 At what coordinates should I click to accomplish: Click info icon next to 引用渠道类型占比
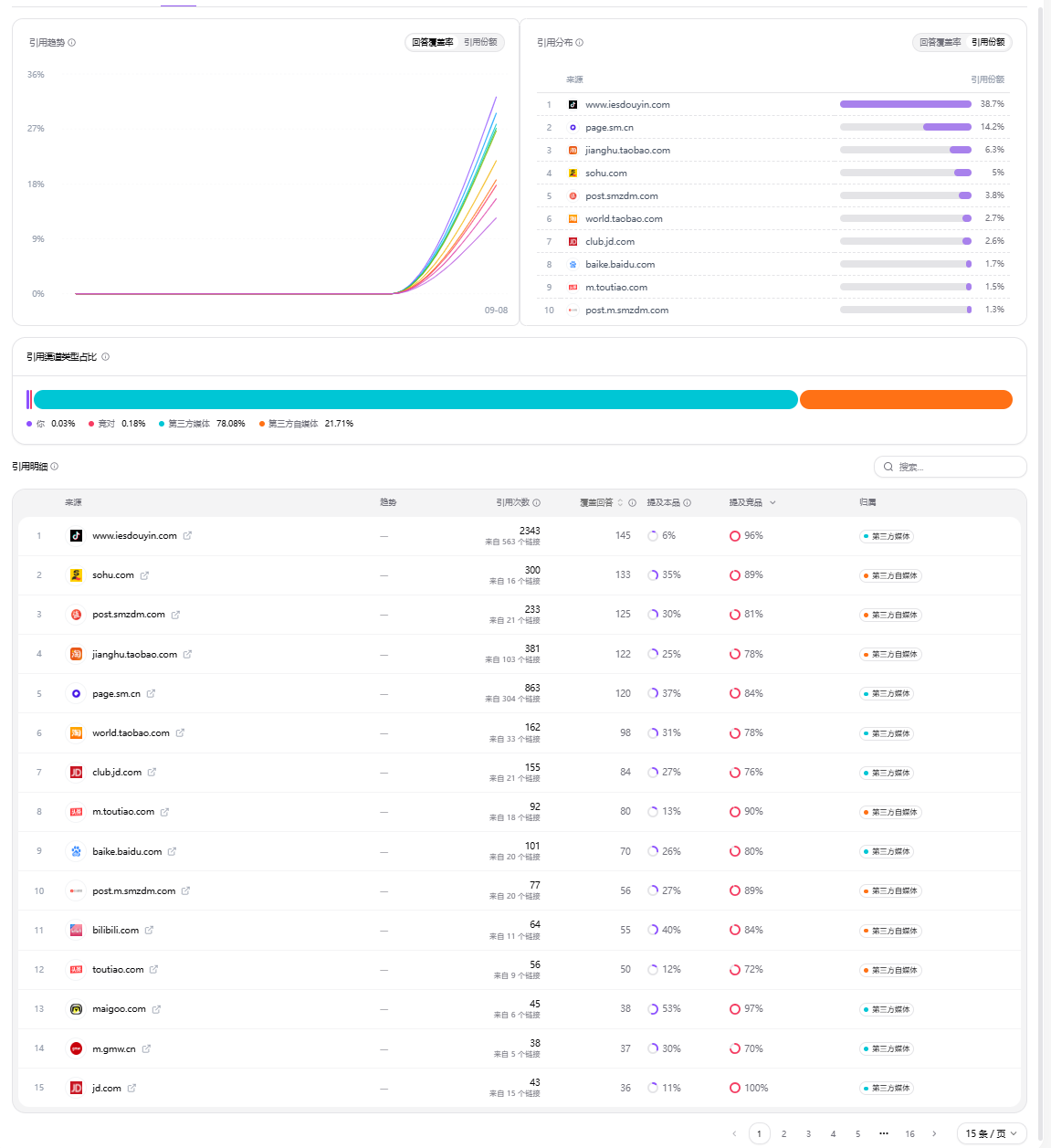click(x=106, y=357)
